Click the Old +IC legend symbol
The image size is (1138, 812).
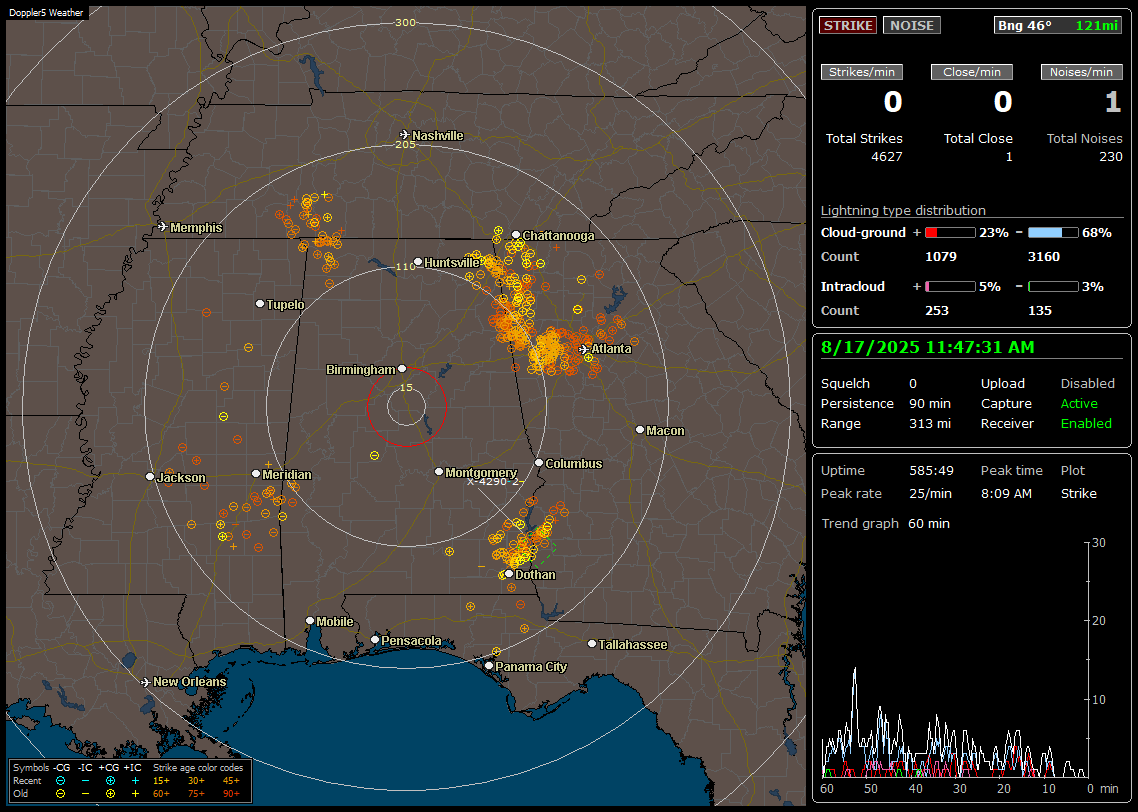tap(135, 794)
